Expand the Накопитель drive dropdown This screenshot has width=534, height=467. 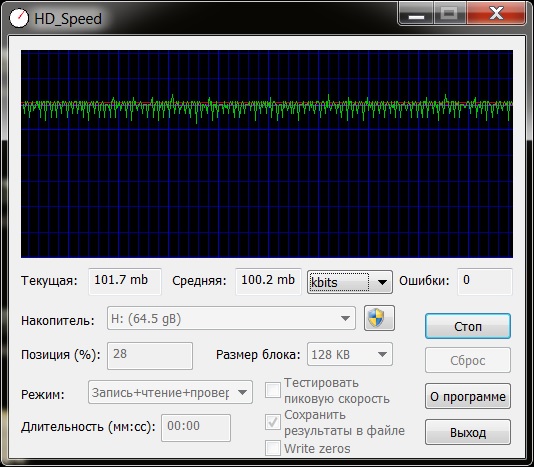click(231, 318)
